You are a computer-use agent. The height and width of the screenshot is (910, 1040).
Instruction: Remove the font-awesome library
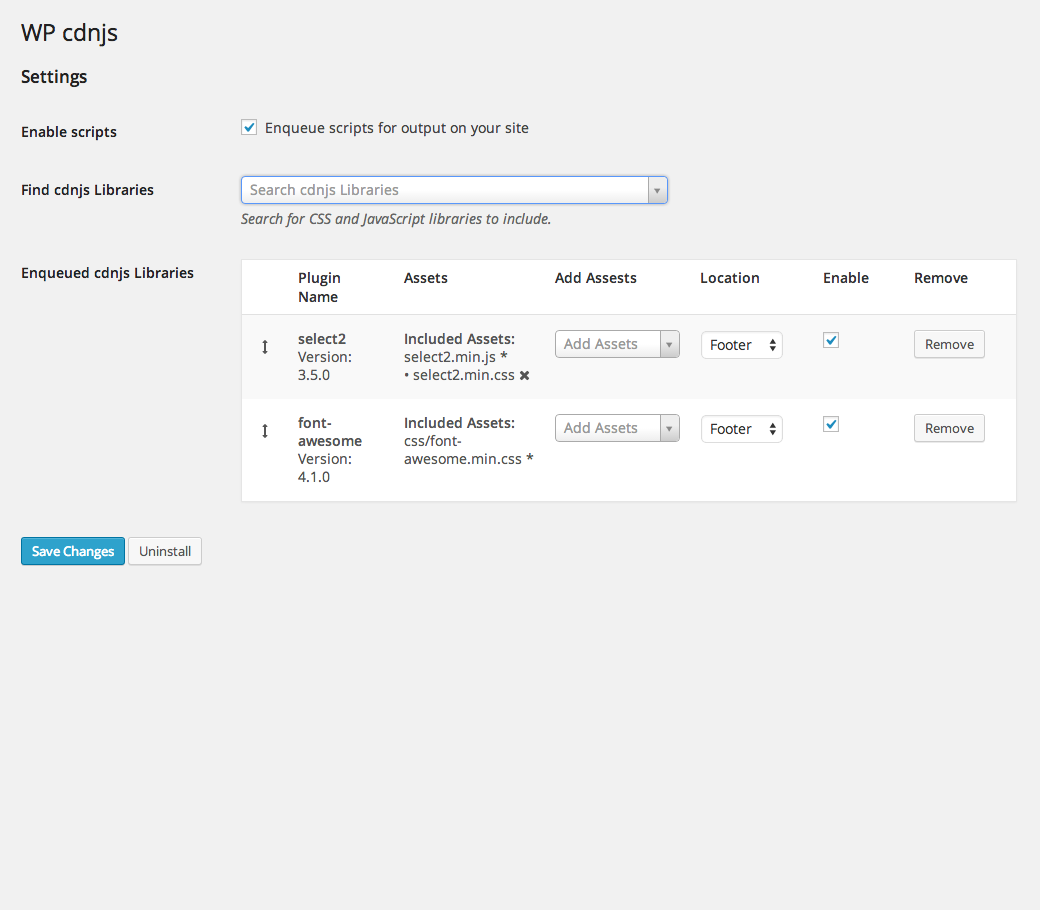tap(949, 428)
